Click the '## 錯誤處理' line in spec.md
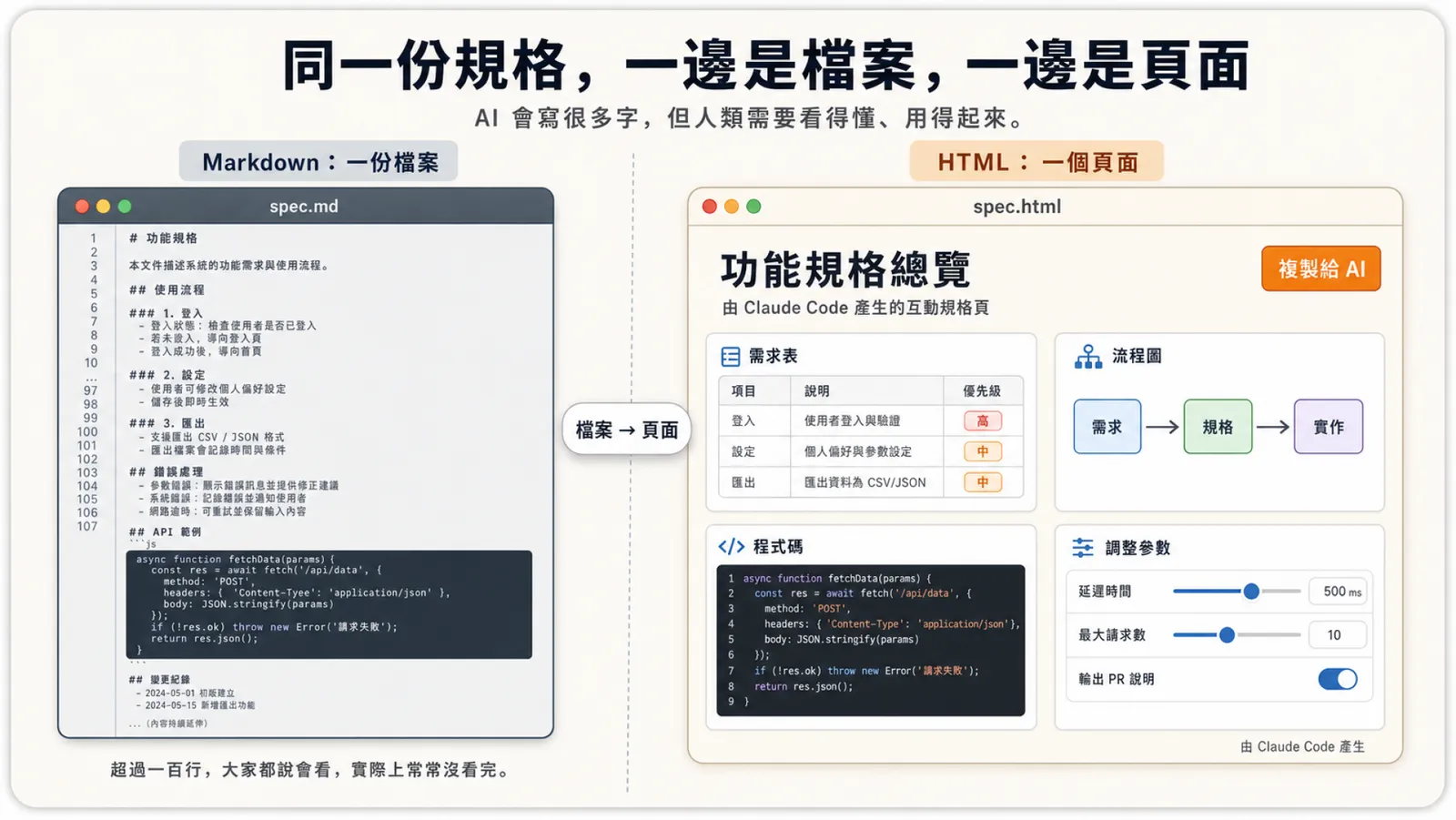The width and height of the screenshot is (1456, 820). [x=167, y=472]
